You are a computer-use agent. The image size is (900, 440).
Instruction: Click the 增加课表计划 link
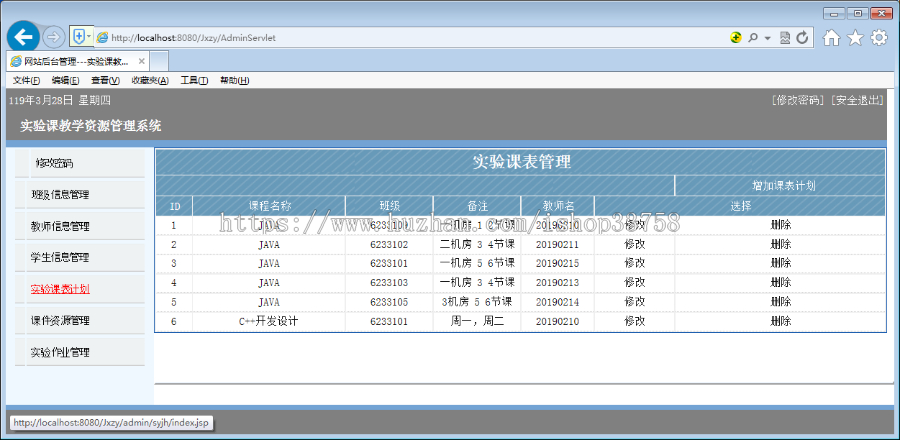click(x=783, y=186)
